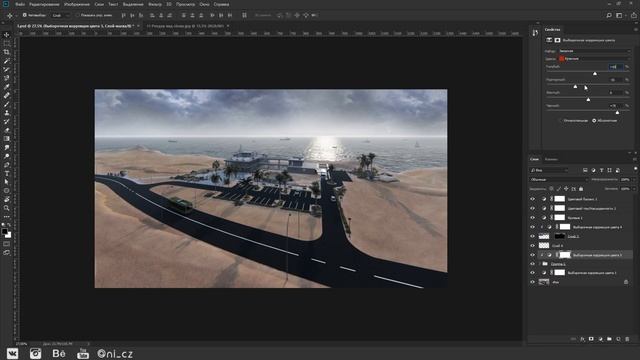Open the Цвета (Красные) dropdown
Viewport: 640px width, 360px height.
click(x=594, y=59)
